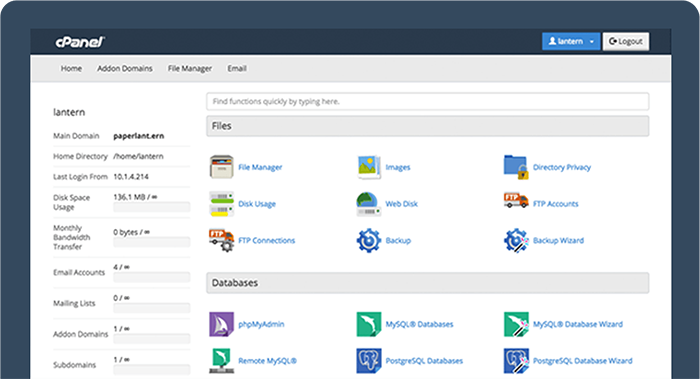The image size is (700, 379).
Task: Open the MySQL® Database Wizard link
Action: click(x=578, y=324)
